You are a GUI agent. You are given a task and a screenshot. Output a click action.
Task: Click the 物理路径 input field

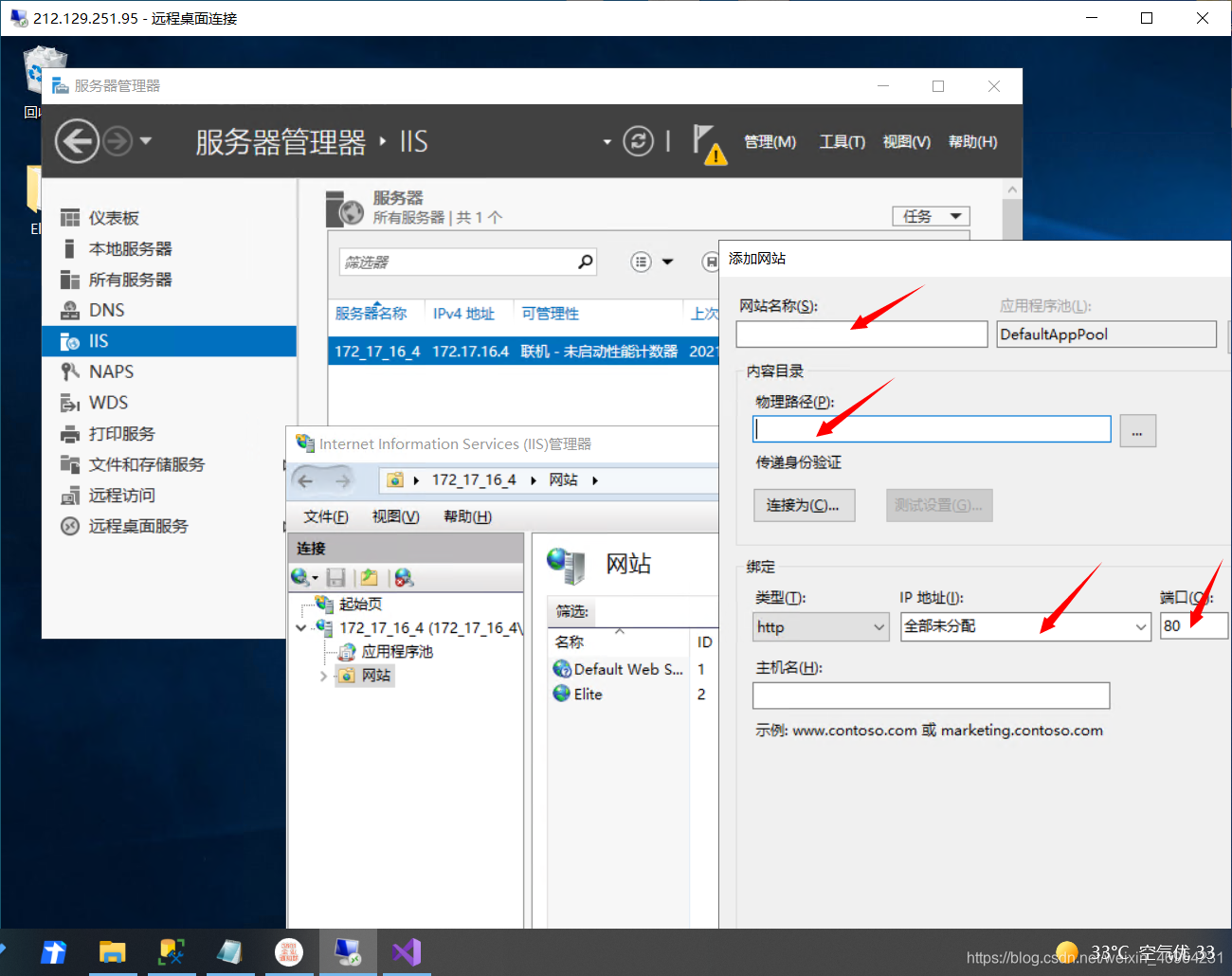[932, 429]
